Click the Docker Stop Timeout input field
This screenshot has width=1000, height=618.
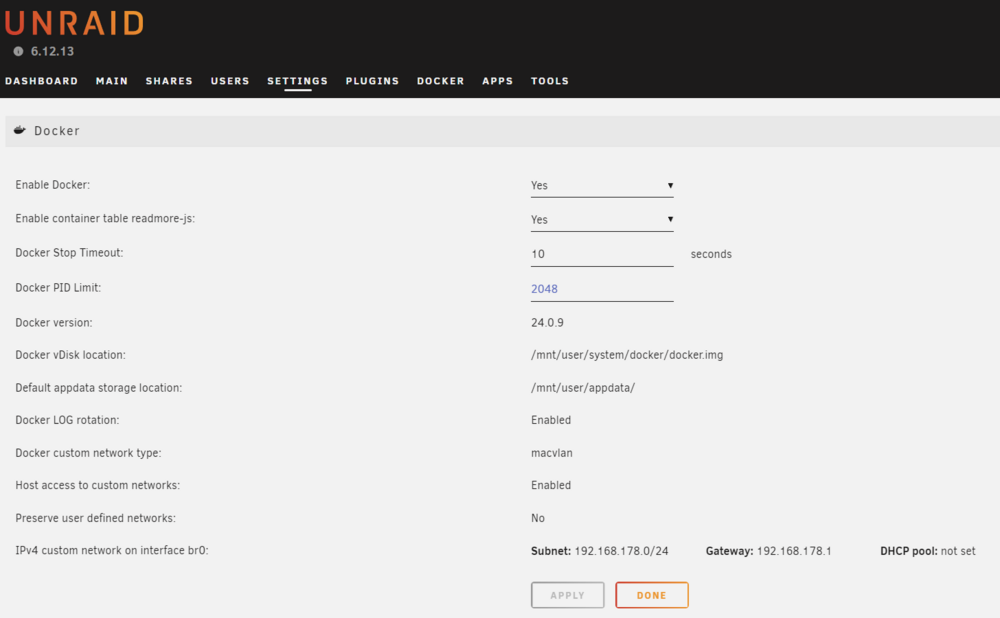coord(602,254)
